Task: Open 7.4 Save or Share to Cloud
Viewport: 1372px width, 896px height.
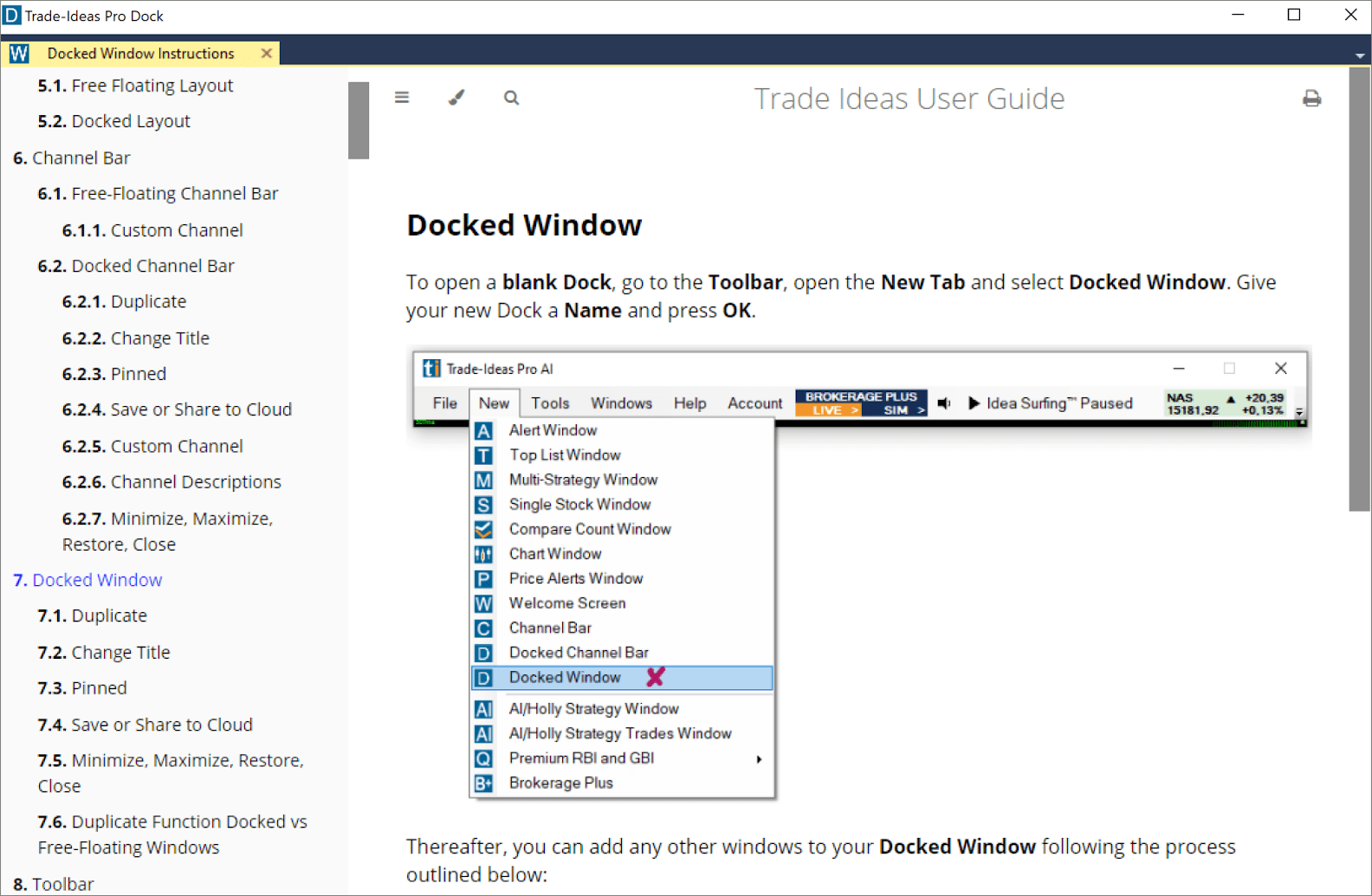Action: pyautogui.click(x=145, y=725)
